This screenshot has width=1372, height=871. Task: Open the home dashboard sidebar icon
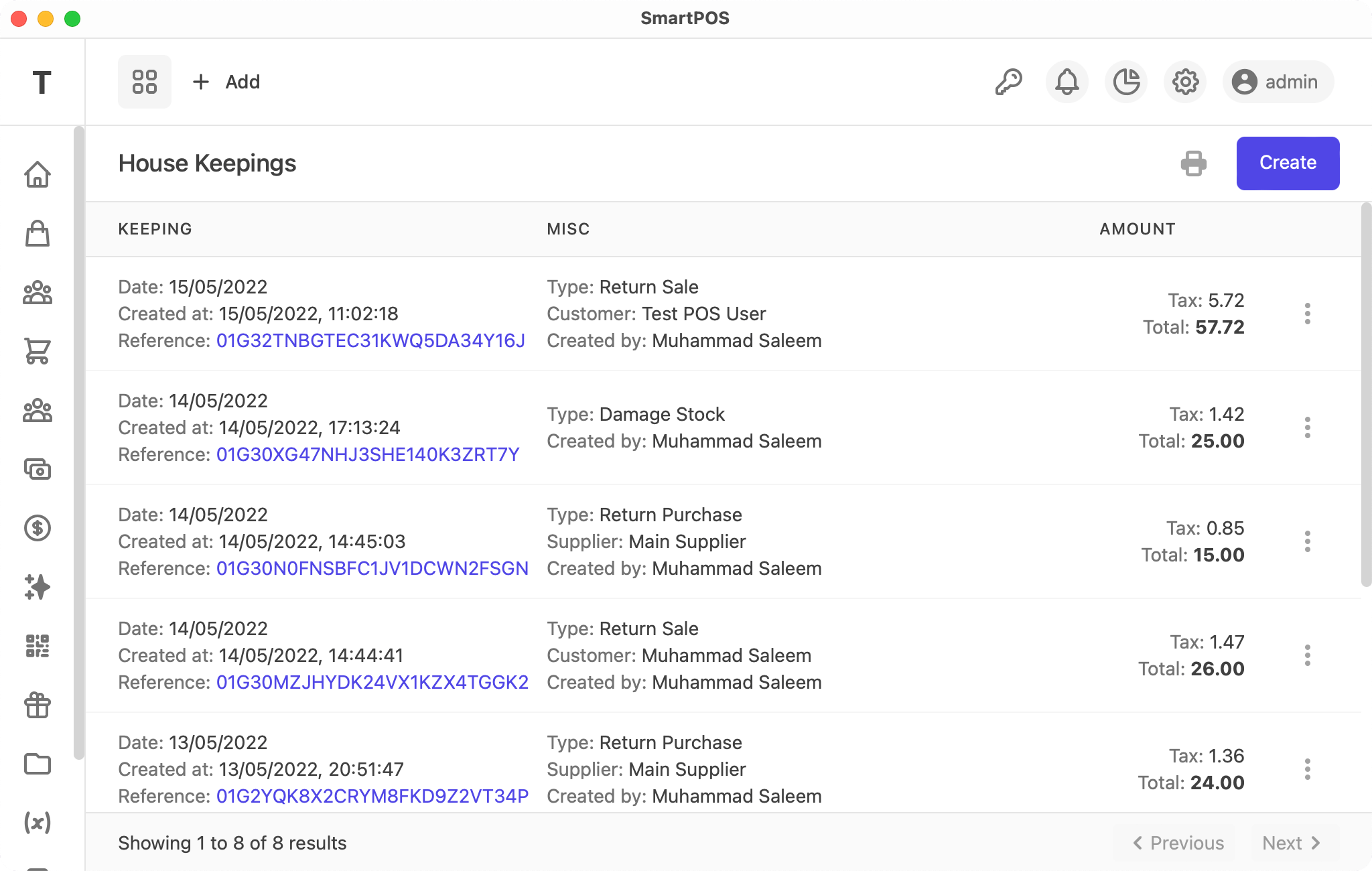pos(38,174)
